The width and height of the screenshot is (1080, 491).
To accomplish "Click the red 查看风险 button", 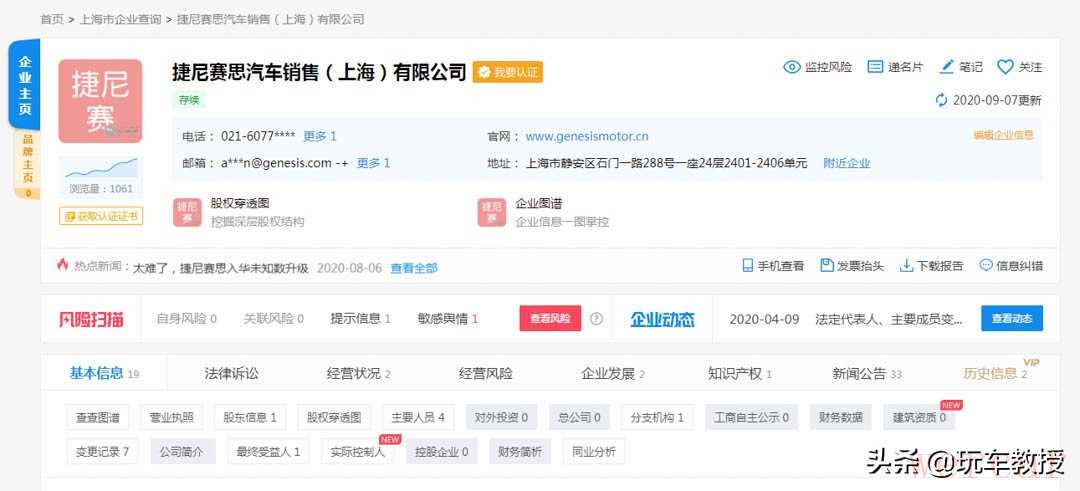I will (x=549, y=319).
